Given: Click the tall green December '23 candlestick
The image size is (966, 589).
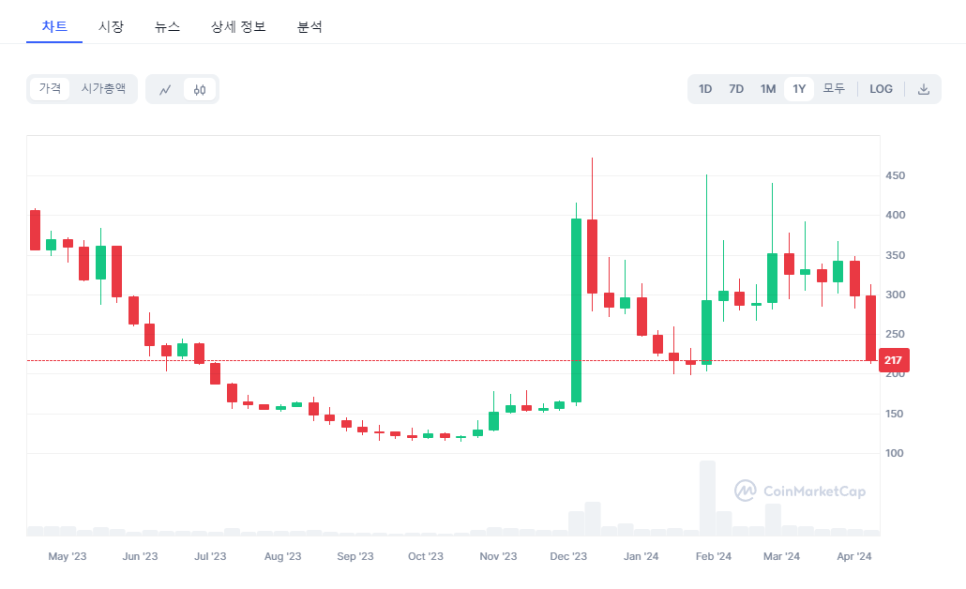Looking at the screenshot, I should [x=576, y=311].
